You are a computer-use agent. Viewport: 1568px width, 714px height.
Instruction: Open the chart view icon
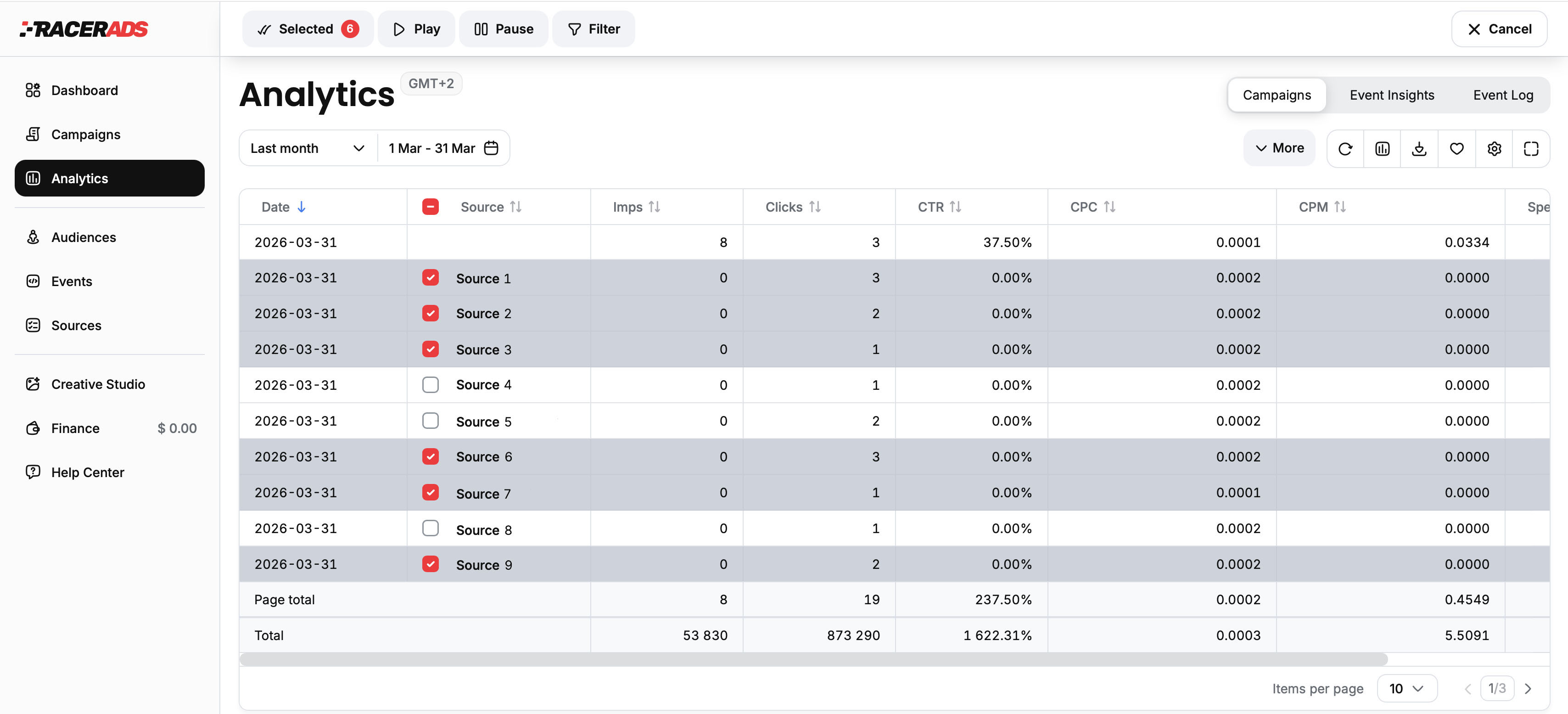point(1383,148)
